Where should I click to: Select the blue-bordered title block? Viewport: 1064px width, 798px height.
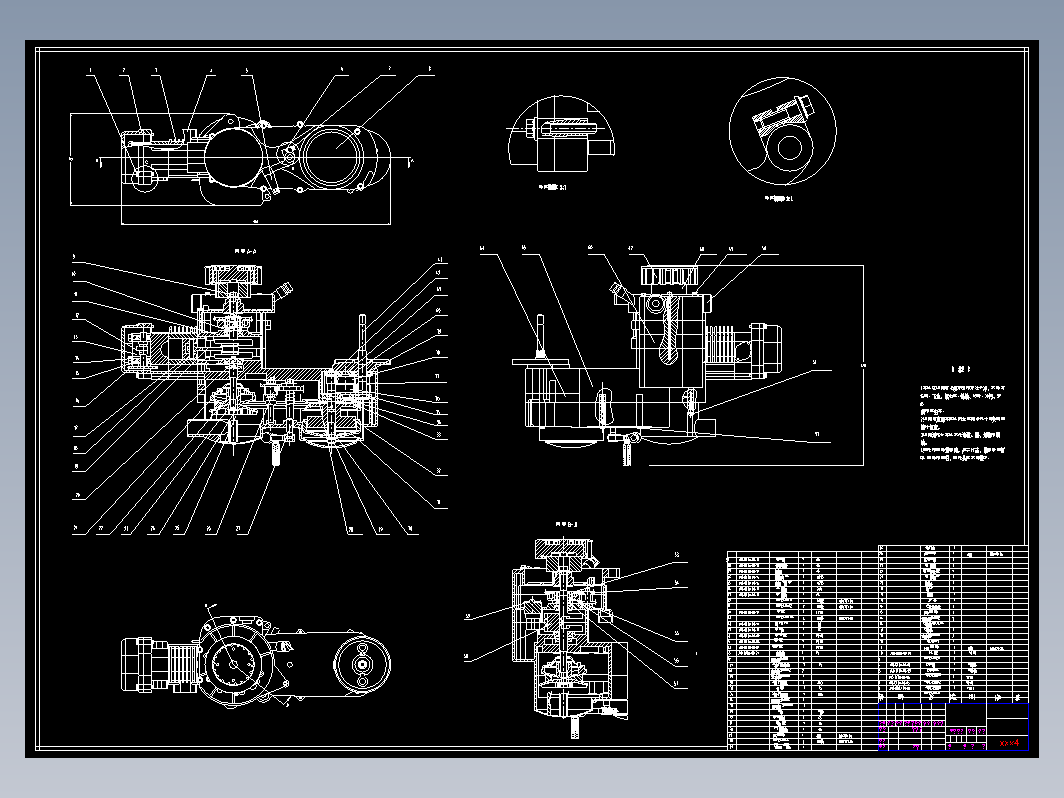pos(953,727)
